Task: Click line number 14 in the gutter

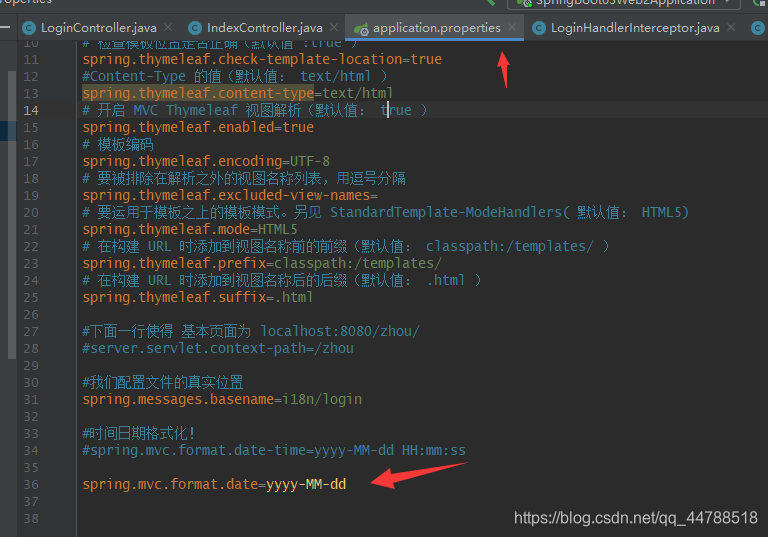Action: coord(31,111)
